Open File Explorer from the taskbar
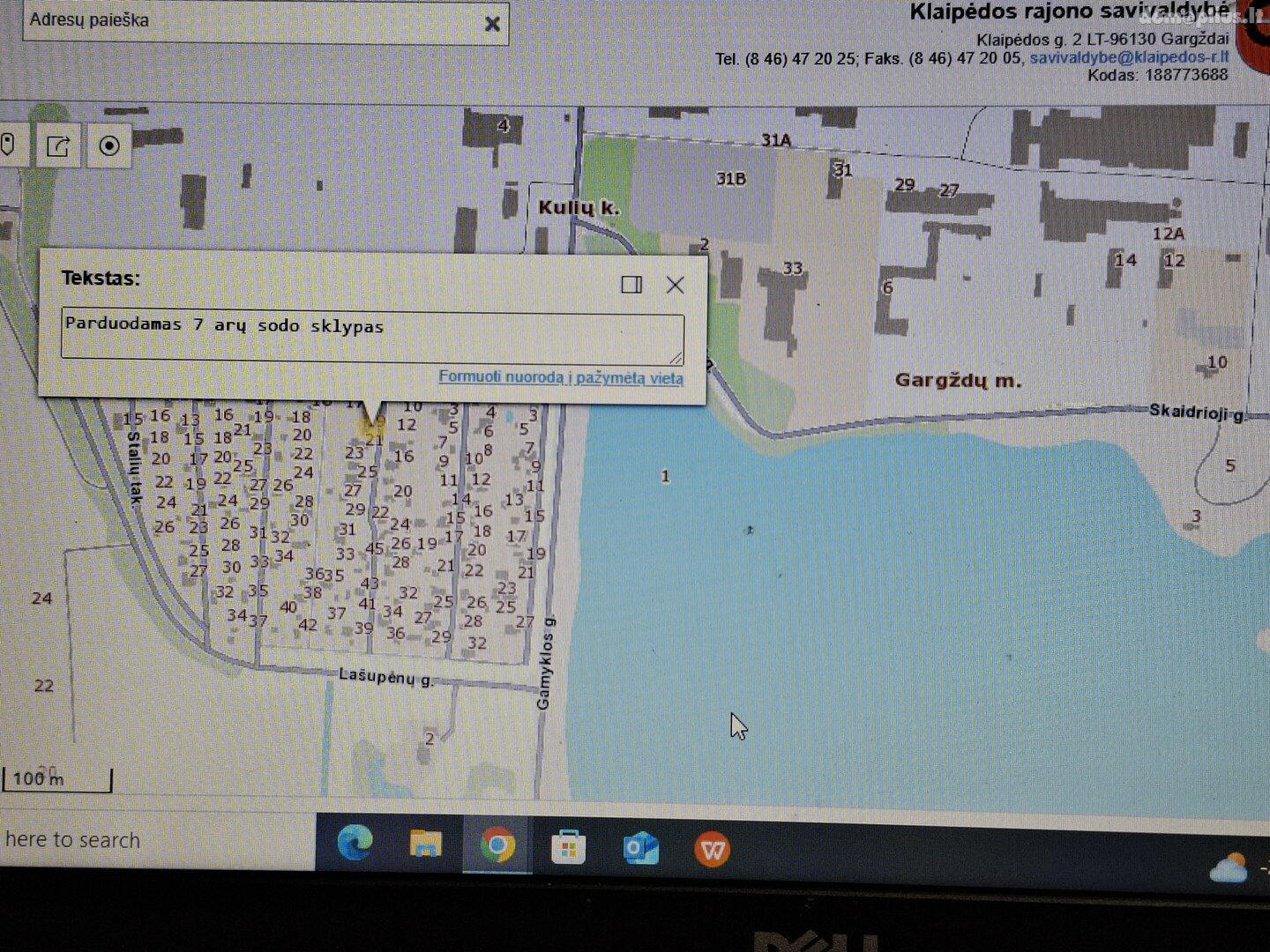The image size is (1270, 952). pyautogui.click(x=426, y=844)
